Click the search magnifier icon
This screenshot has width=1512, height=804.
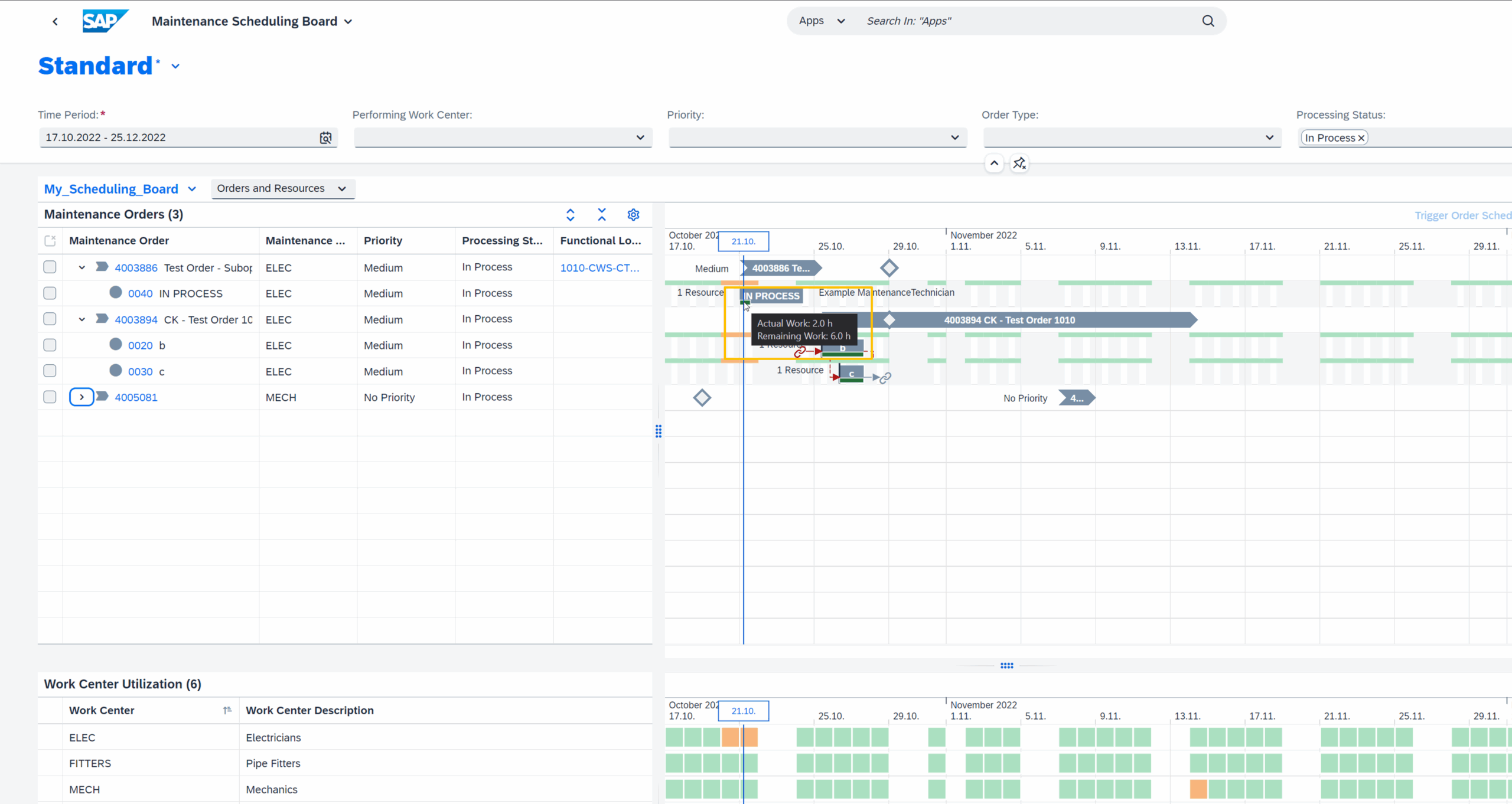pyautogui.click(x=1208, y=21)
